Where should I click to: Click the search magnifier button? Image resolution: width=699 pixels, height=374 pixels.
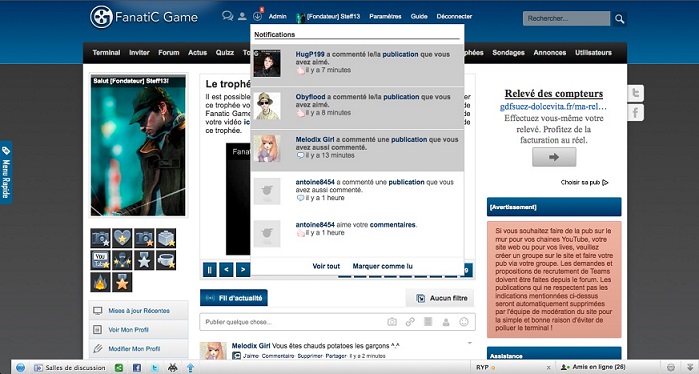[x=619, y=19]
